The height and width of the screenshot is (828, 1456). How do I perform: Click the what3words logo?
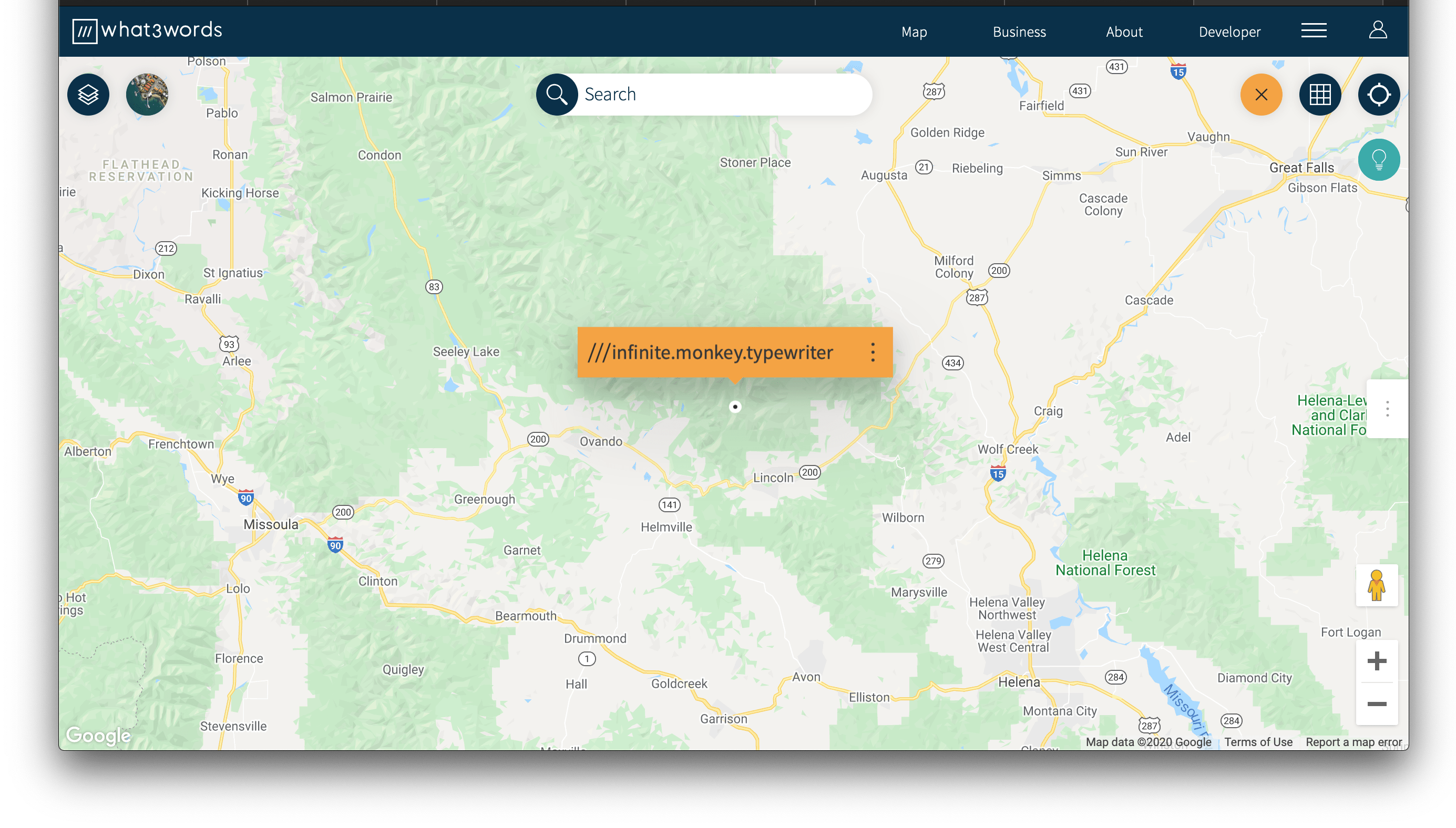click(x=147, y=30)
